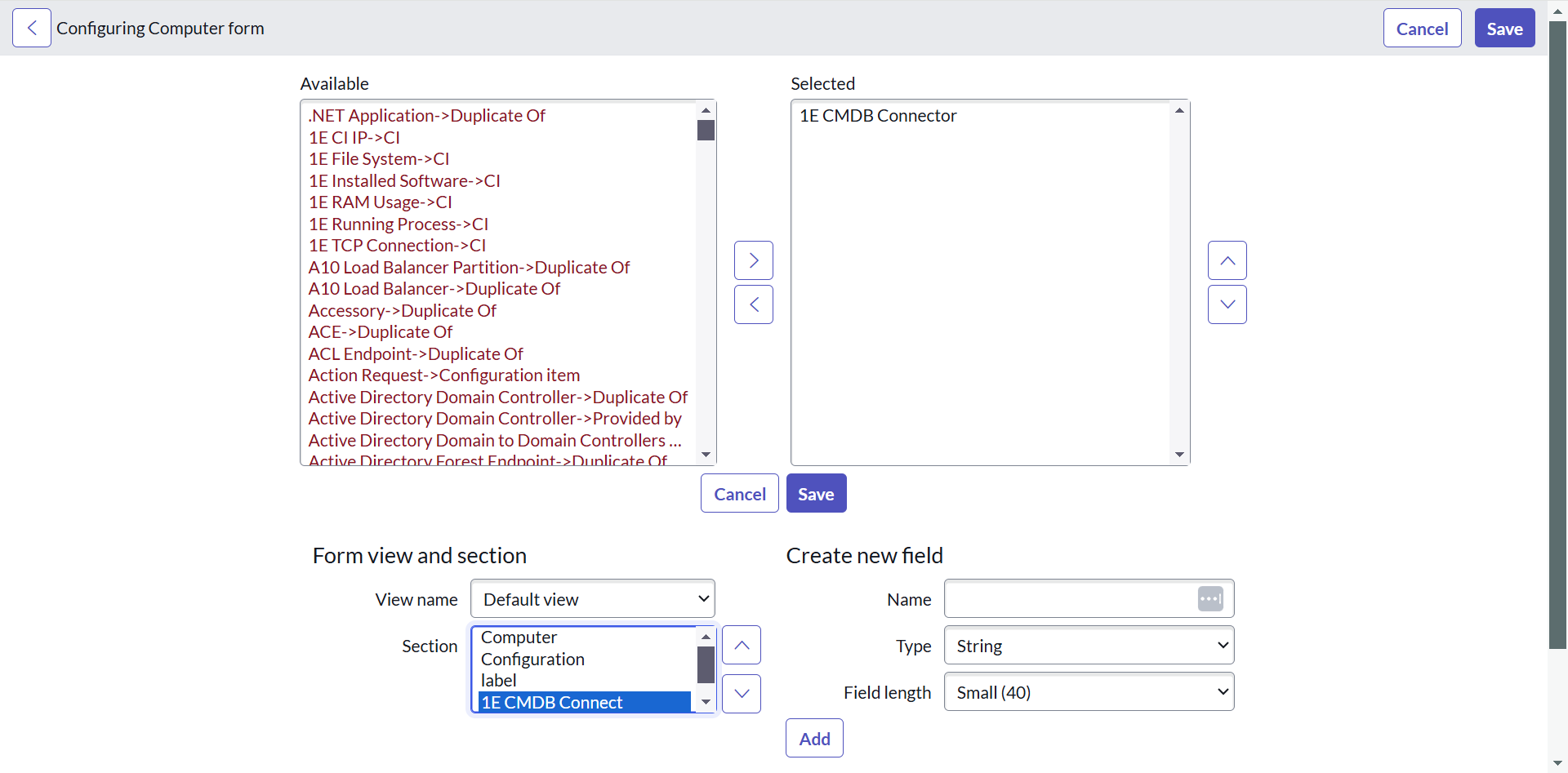
Task: Move selected item to Selected list with right arrow
Action: pyautogui.click(x=753, y=260)
